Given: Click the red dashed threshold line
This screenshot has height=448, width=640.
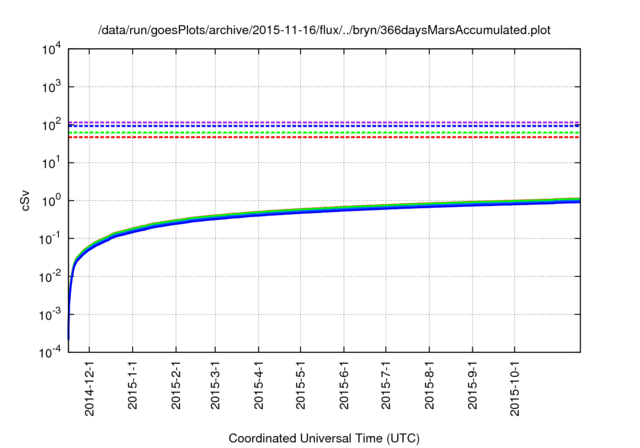Looking at the screenshot, I should (x=324, y=137).
